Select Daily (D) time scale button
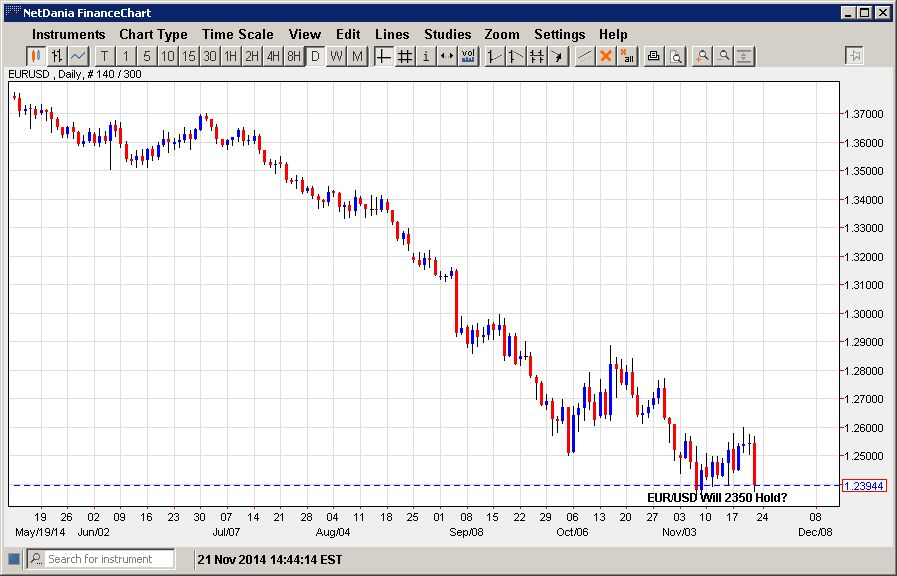 315,56
